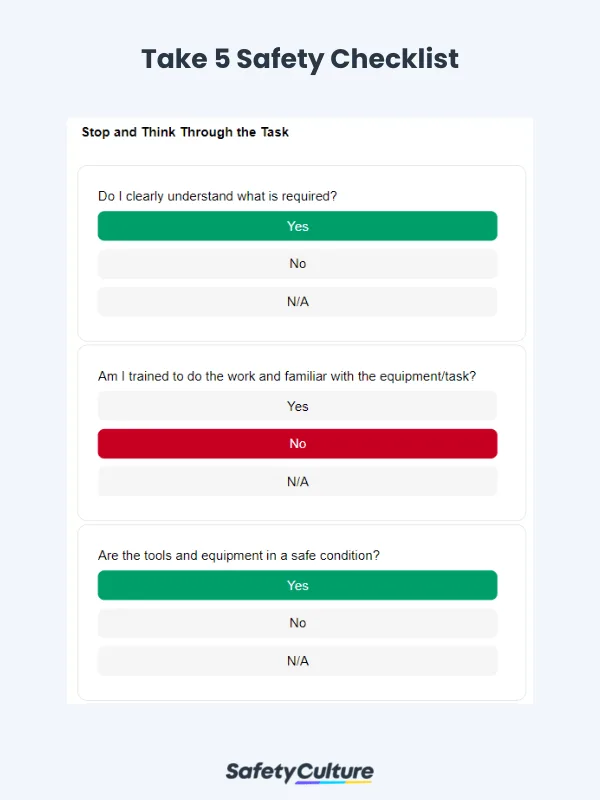The width and height of the screenshot is (600, 800).
Task: Choose N/A for "Am I trained to do the work"
Action: coord(297,481)
